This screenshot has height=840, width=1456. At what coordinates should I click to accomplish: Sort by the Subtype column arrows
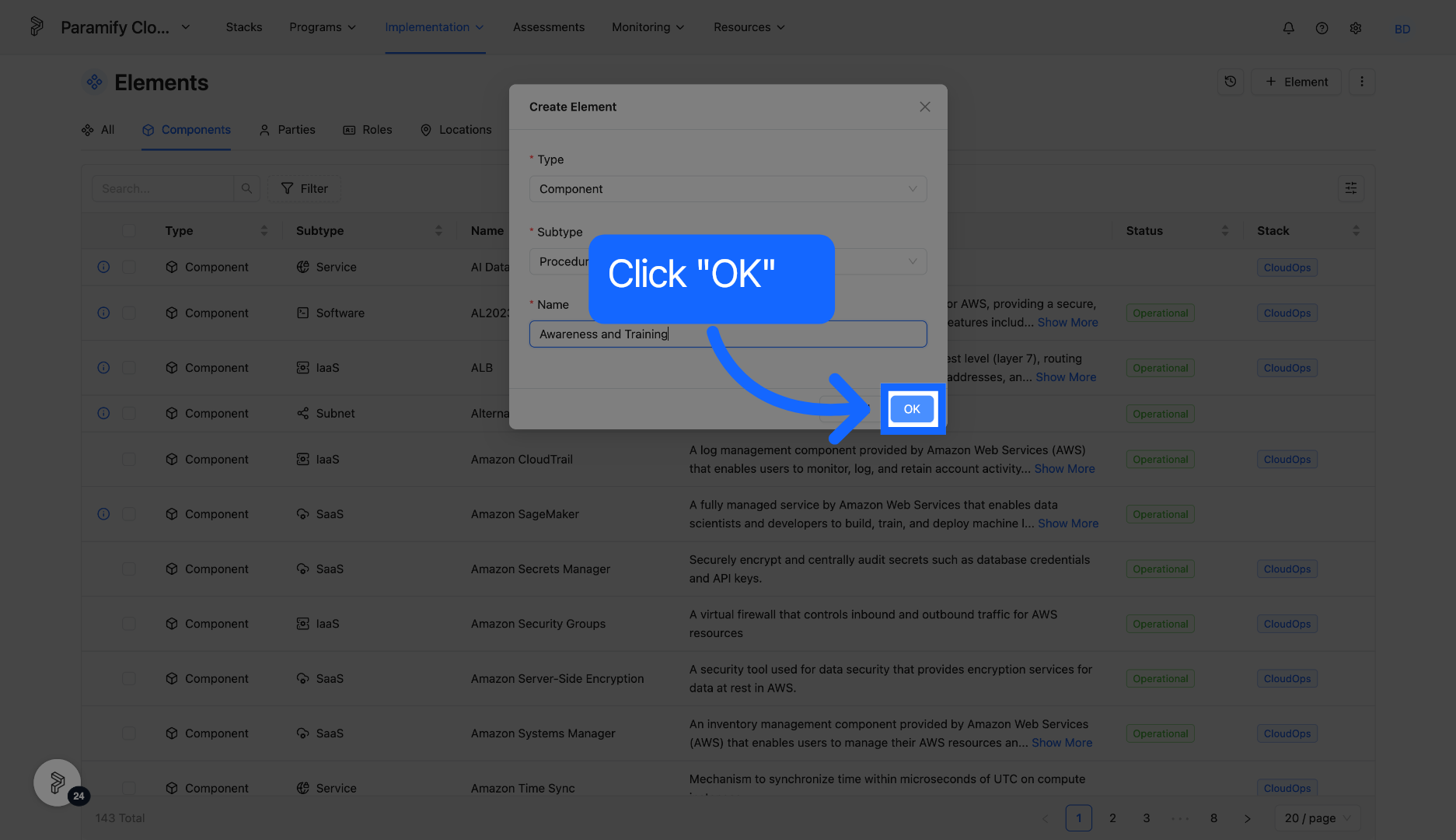pyautogui.click(x=438, y=231)
